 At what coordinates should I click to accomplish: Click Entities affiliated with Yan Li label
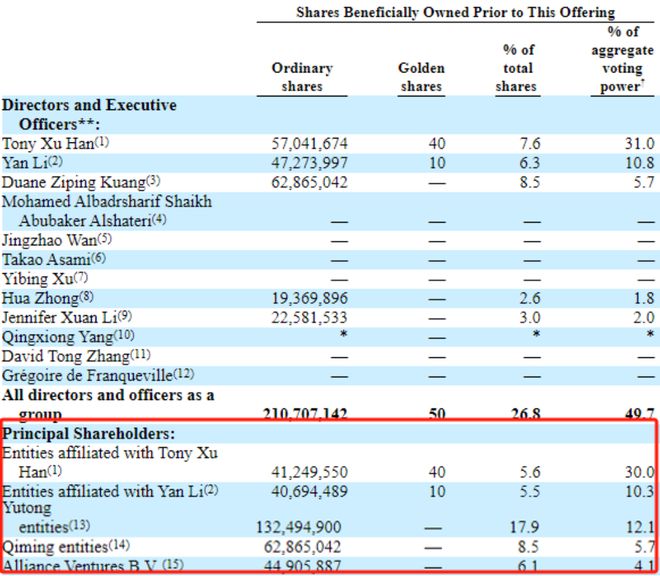(110, 491)
